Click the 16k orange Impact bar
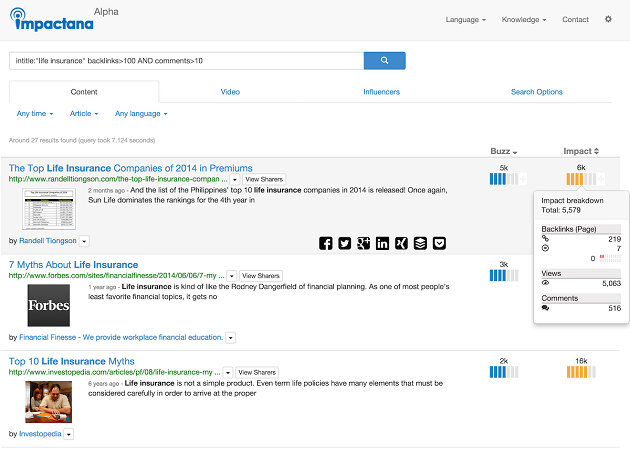This screenshot has width=630, height=449. click(x=581, y=372)
